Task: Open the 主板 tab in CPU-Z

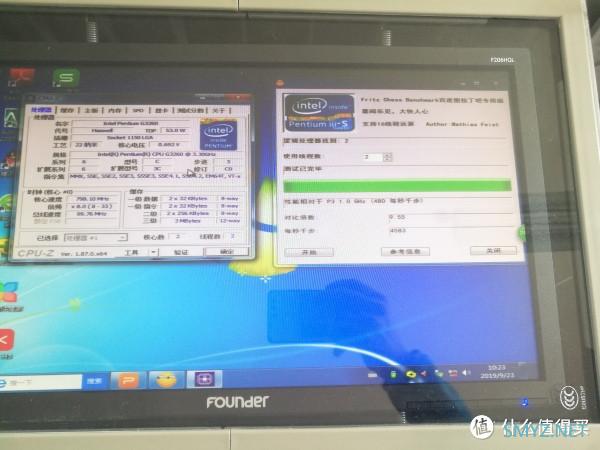Action: point(91,111)
